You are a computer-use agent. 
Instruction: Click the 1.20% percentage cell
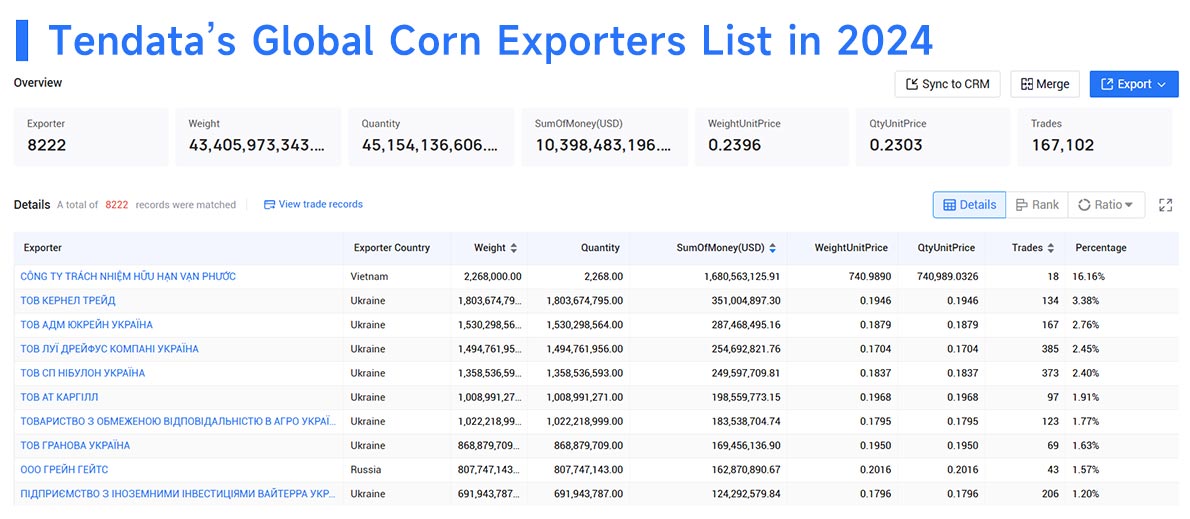click(1085, 494)
